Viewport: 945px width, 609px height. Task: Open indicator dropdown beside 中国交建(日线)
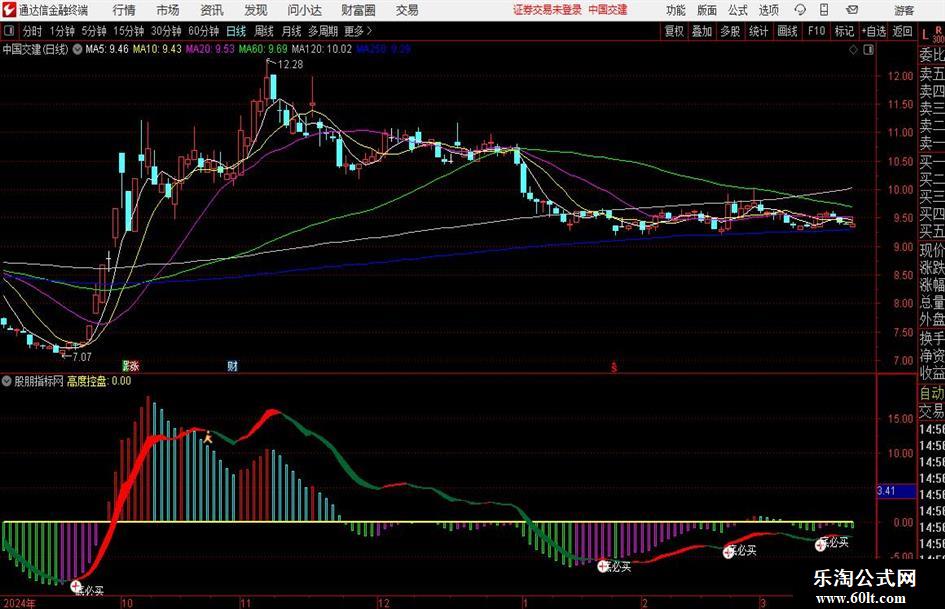tap(77, 49)
